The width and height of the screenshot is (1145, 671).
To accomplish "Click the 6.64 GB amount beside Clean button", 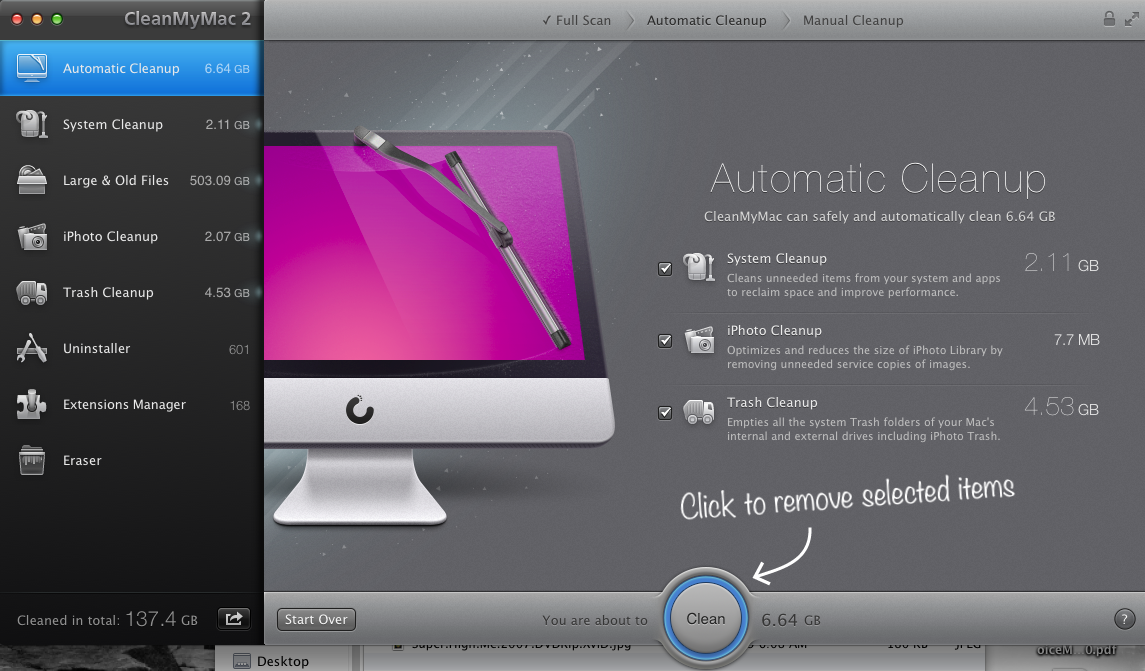I will click(x=791, y=620).
